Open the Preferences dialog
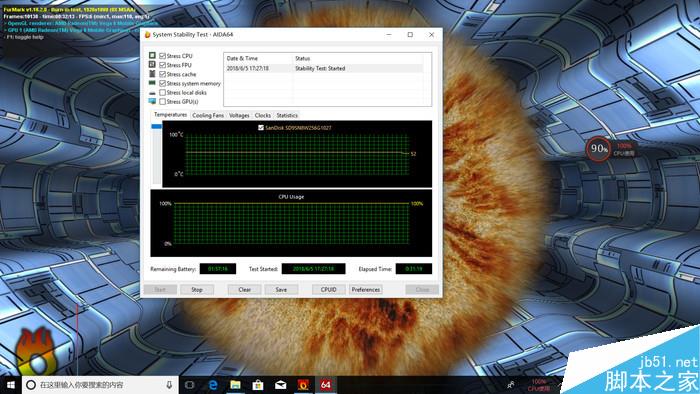This screenshot has height=394, width=700. 366,290
